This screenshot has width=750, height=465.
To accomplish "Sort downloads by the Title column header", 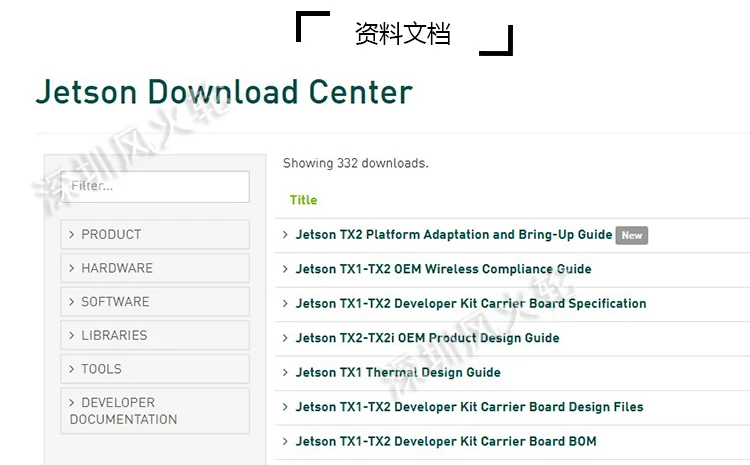I will pos(303,200).
